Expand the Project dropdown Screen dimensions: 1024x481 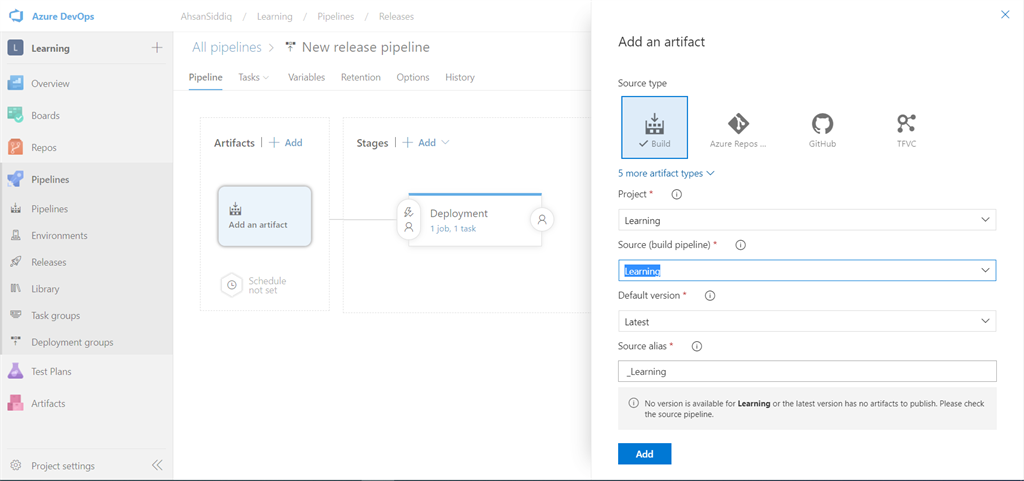pos(807,220)
